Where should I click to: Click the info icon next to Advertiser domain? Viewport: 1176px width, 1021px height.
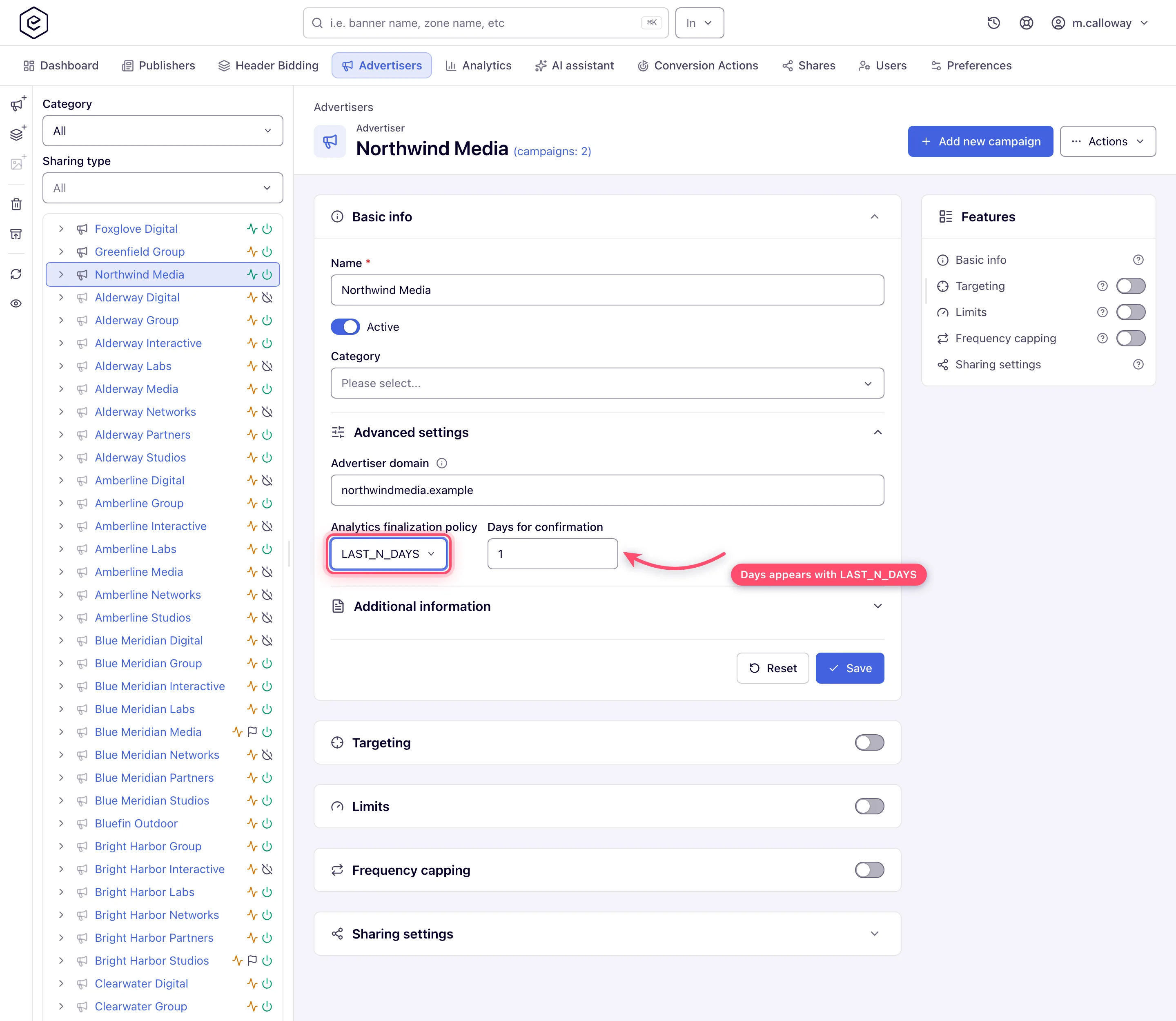(441, 463)
